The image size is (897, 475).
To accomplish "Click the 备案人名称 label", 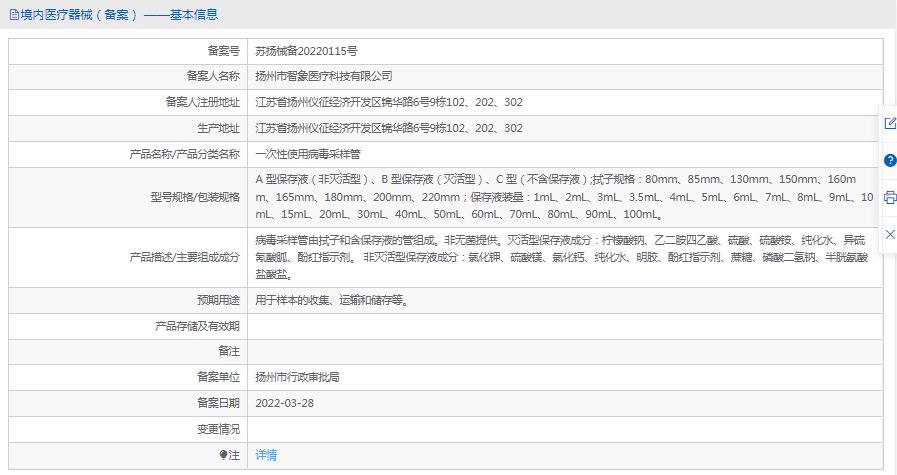I will tap(213, 76).
